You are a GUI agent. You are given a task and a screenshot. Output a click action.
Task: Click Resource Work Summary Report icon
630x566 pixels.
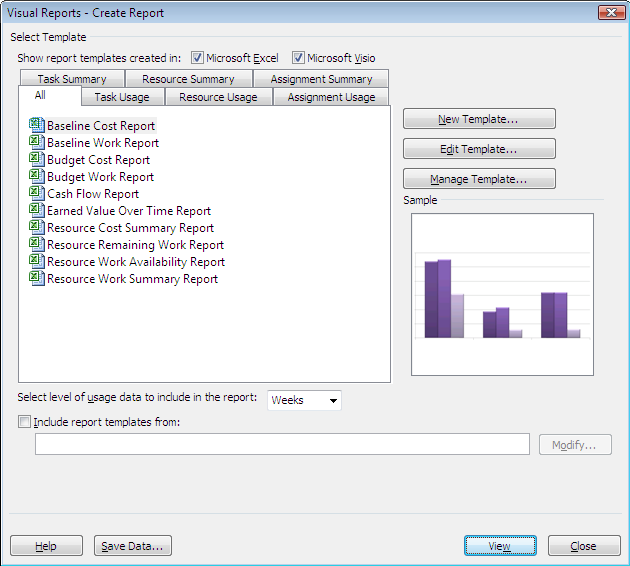click(37, 279)
